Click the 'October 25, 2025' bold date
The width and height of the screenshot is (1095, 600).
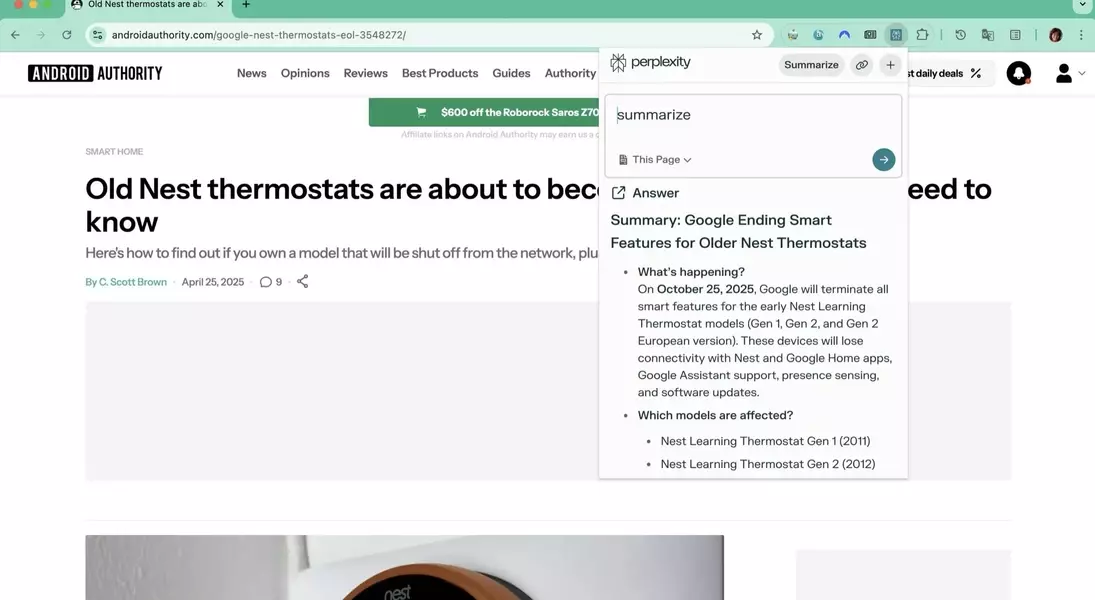point(705,289)
